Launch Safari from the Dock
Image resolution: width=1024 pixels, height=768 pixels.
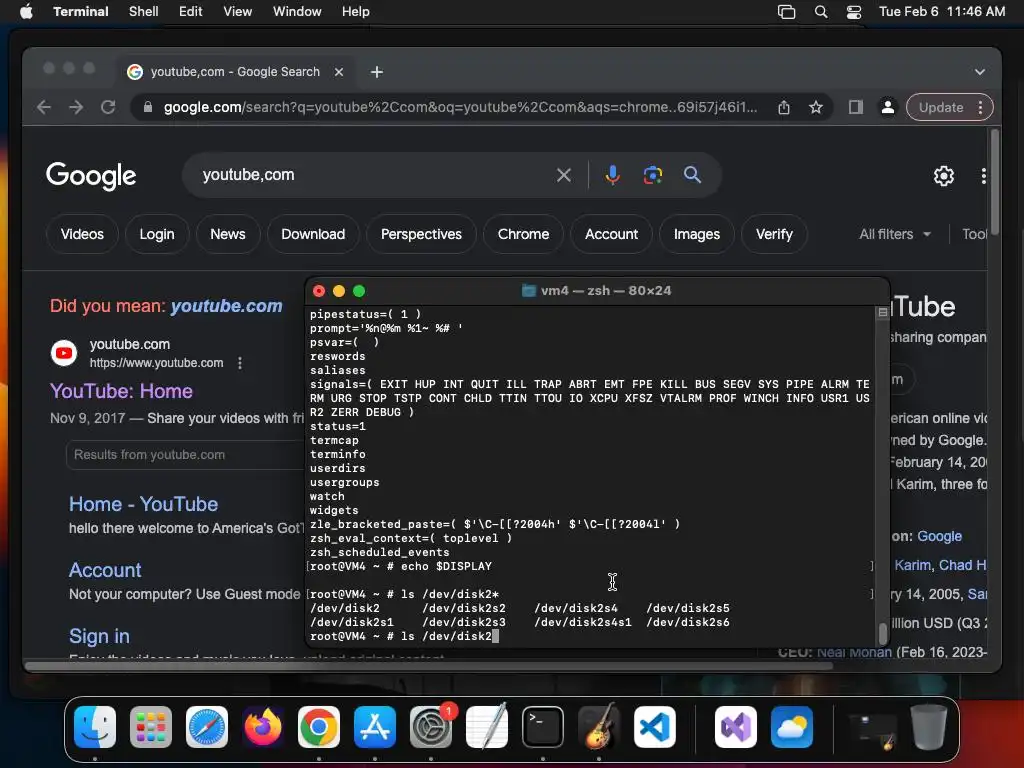click(x=207, y=727)
